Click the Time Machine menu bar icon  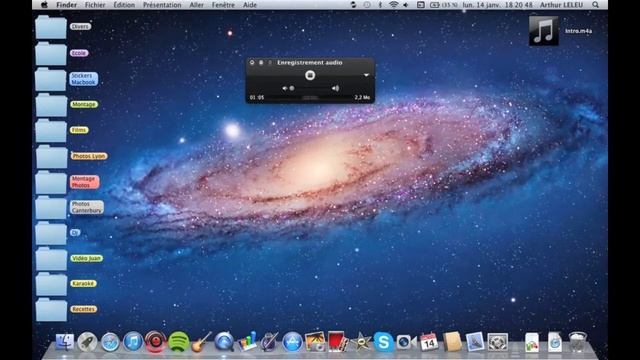(x=367, y=5)
